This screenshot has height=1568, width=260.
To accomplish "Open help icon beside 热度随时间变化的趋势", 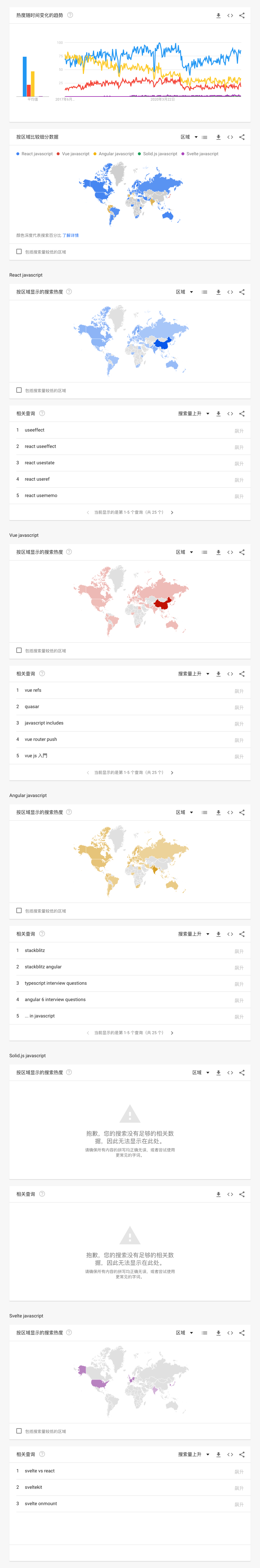I will pos(70,15).
